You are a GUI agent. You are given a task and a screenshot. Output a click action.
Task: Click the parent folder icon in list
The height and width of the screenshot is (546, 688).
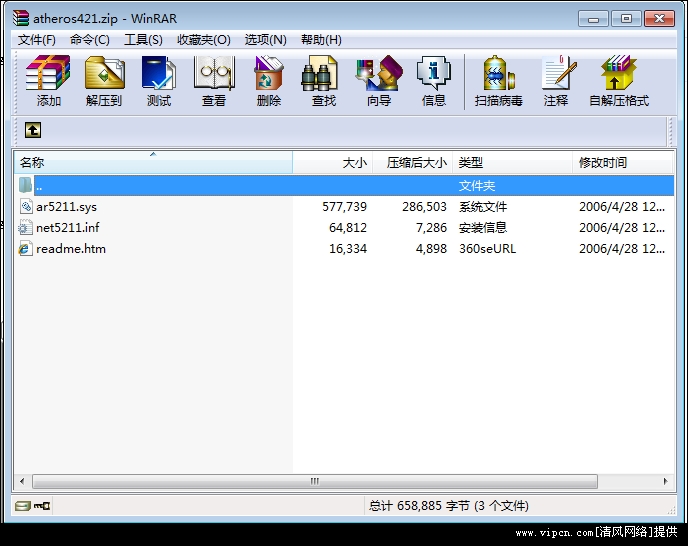(25, 185)
